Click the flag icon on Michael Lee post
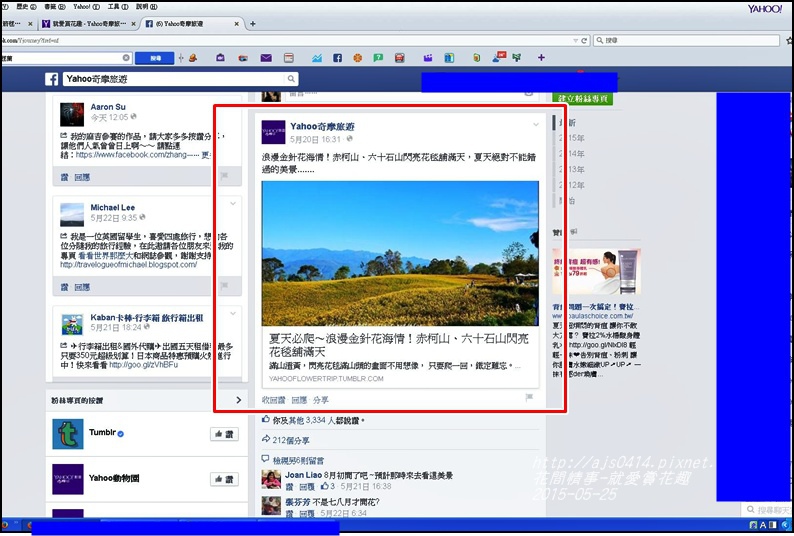Viewport: 794px width, 536px height. tap(224, 286)
